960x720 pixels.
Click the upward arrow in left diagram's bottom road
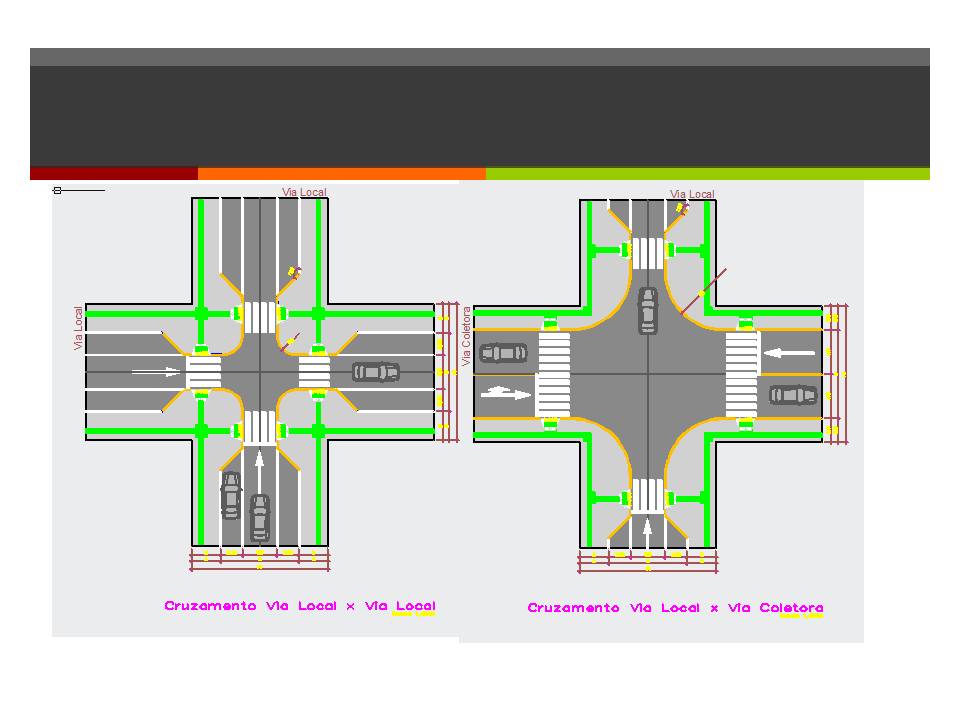[260, 468]
